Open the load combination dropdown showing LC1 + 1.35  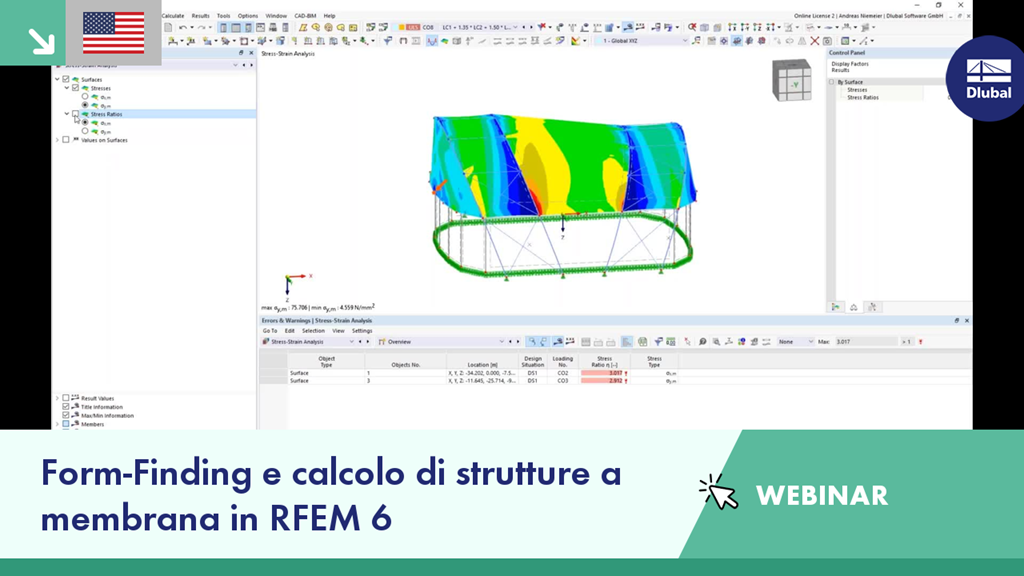(x=515, y=27)
